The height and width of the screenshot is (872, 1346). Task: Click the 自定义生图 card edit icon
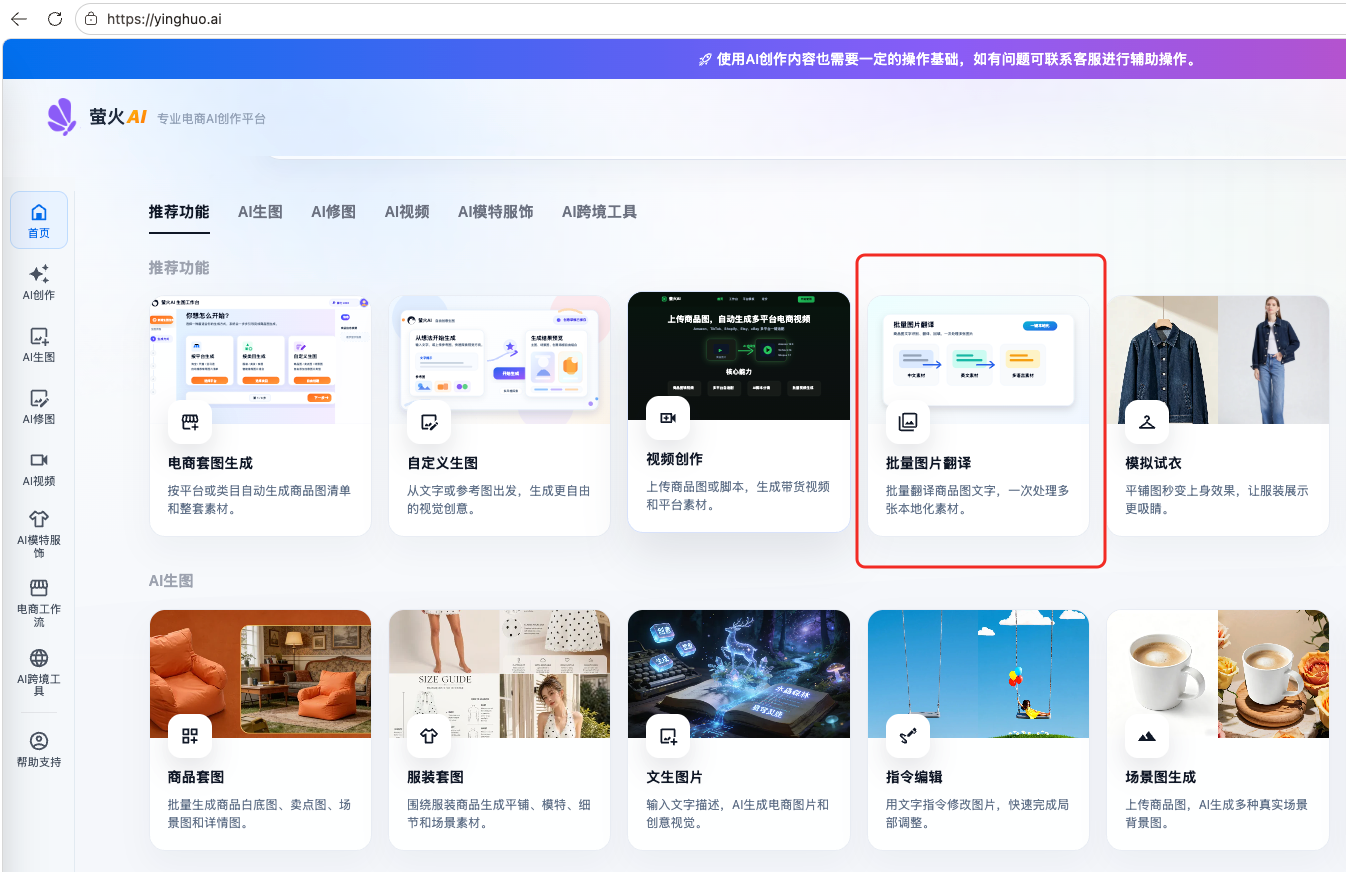click(429, 422)
